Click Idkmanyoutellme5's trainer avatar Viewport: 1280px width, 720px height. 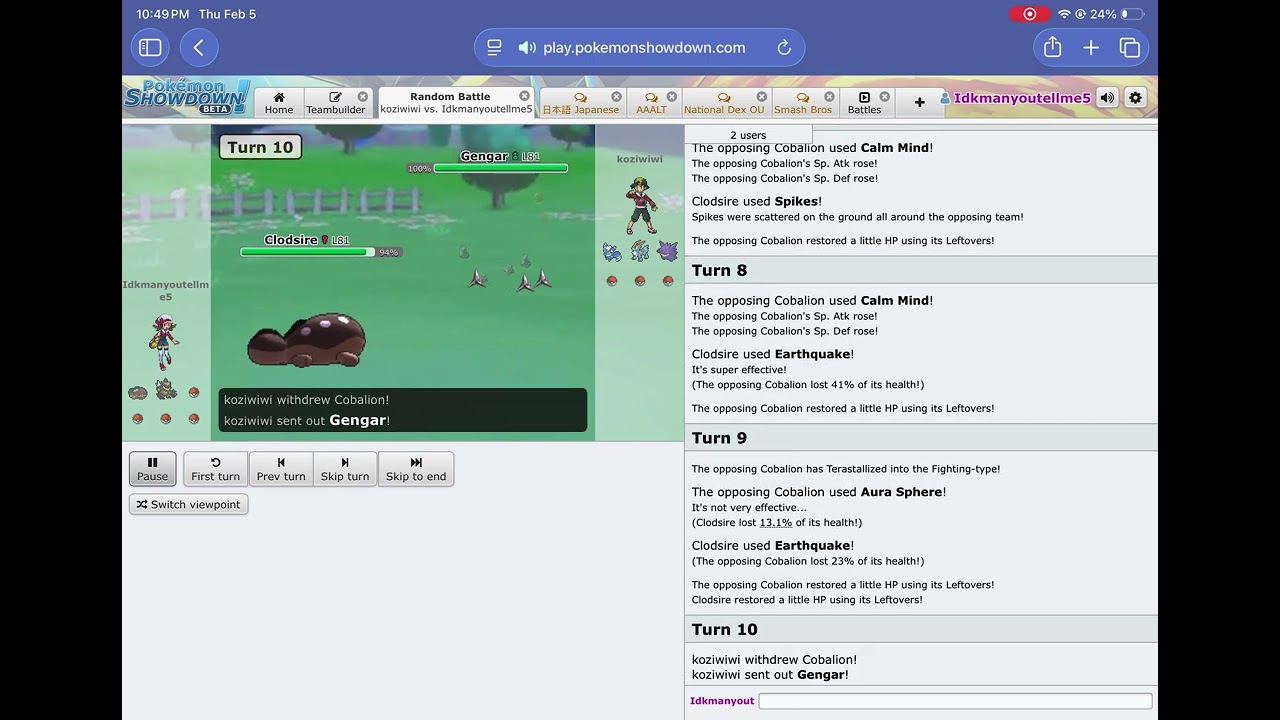click(x=164, y=343)
